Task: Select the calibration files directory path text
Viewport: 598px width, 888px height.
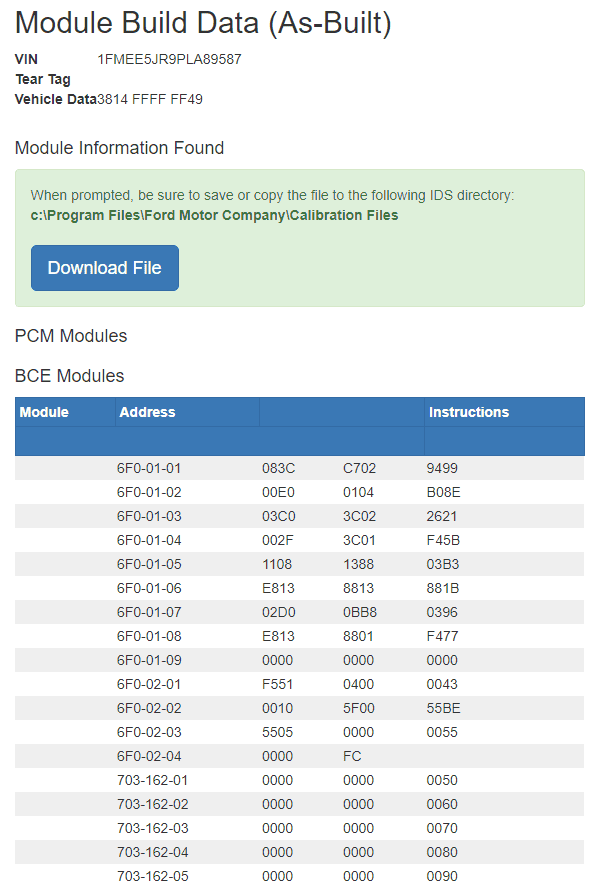Action: [x=214, y=216]
